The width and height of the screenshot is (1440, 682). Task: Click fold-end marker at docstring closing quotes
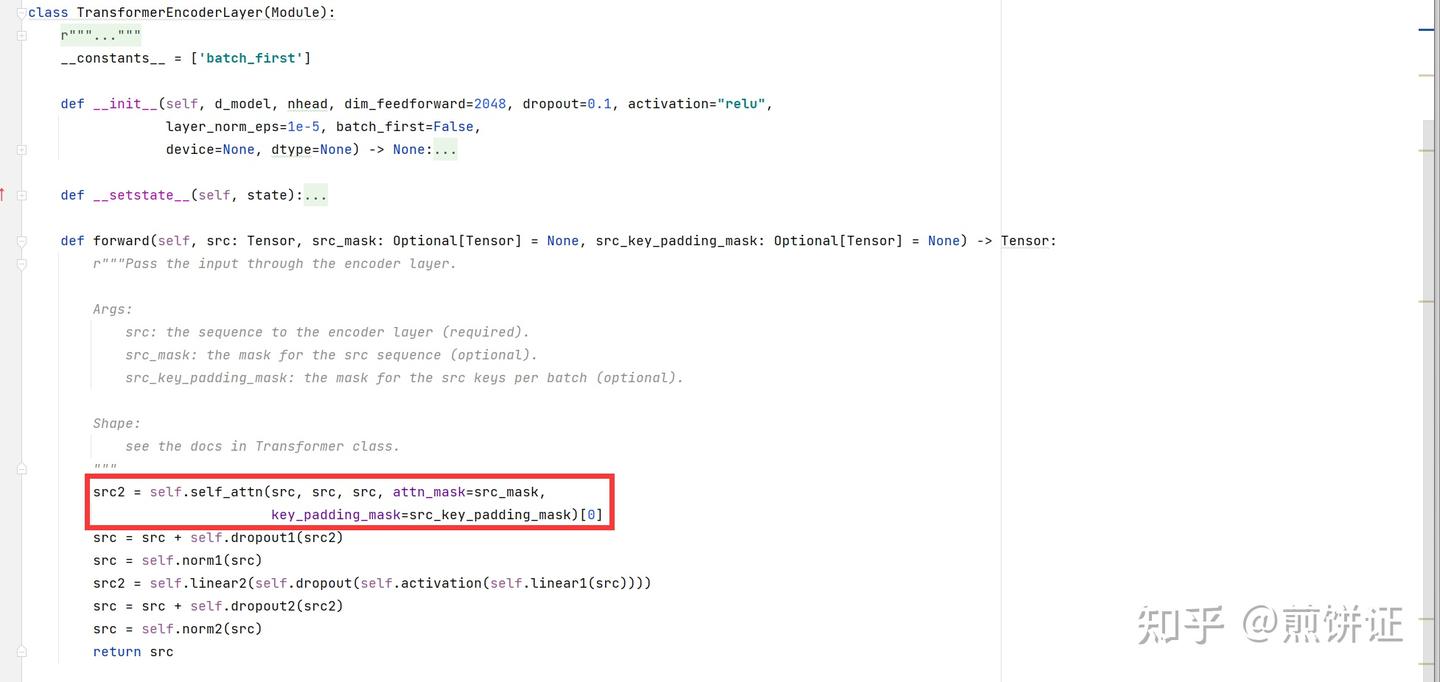(x=21, y=468)
